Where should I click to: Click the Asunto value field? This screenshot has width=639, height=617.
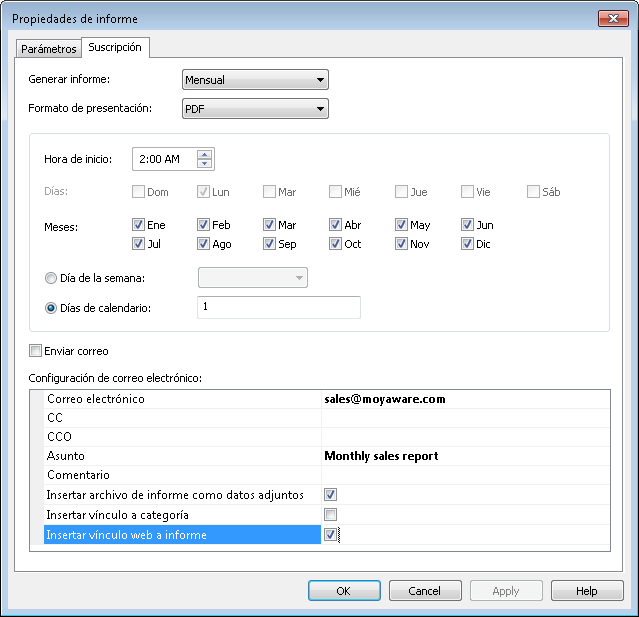click(463, 456)
